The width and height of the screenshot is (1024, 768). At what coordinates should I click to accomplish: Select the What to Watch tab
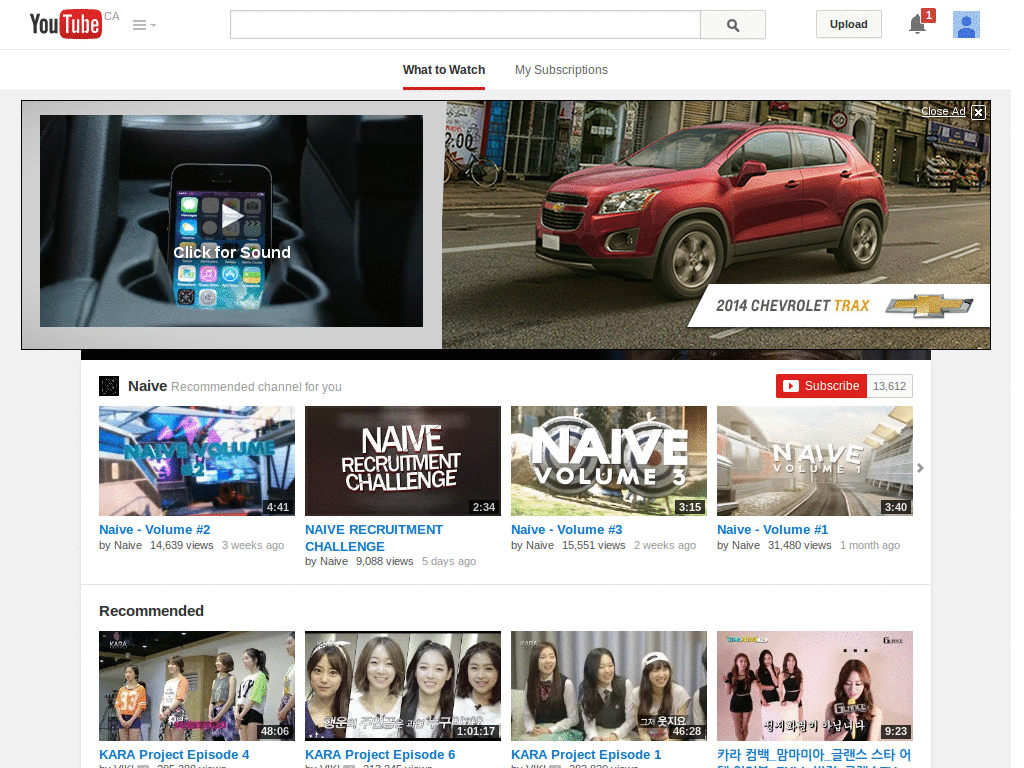click(444, 70)
